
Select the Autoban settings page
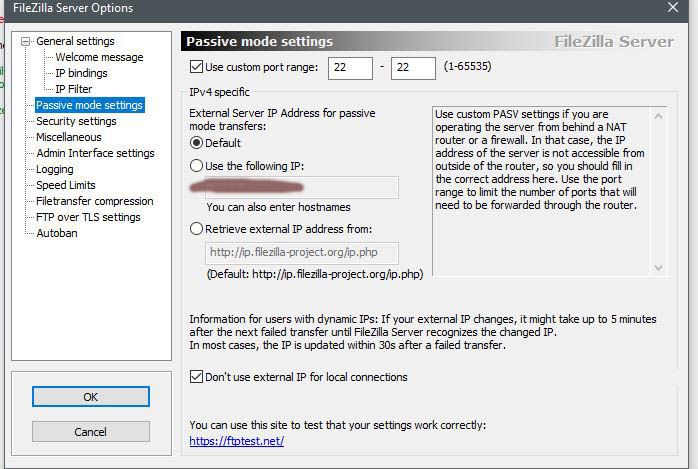[57, 234]
